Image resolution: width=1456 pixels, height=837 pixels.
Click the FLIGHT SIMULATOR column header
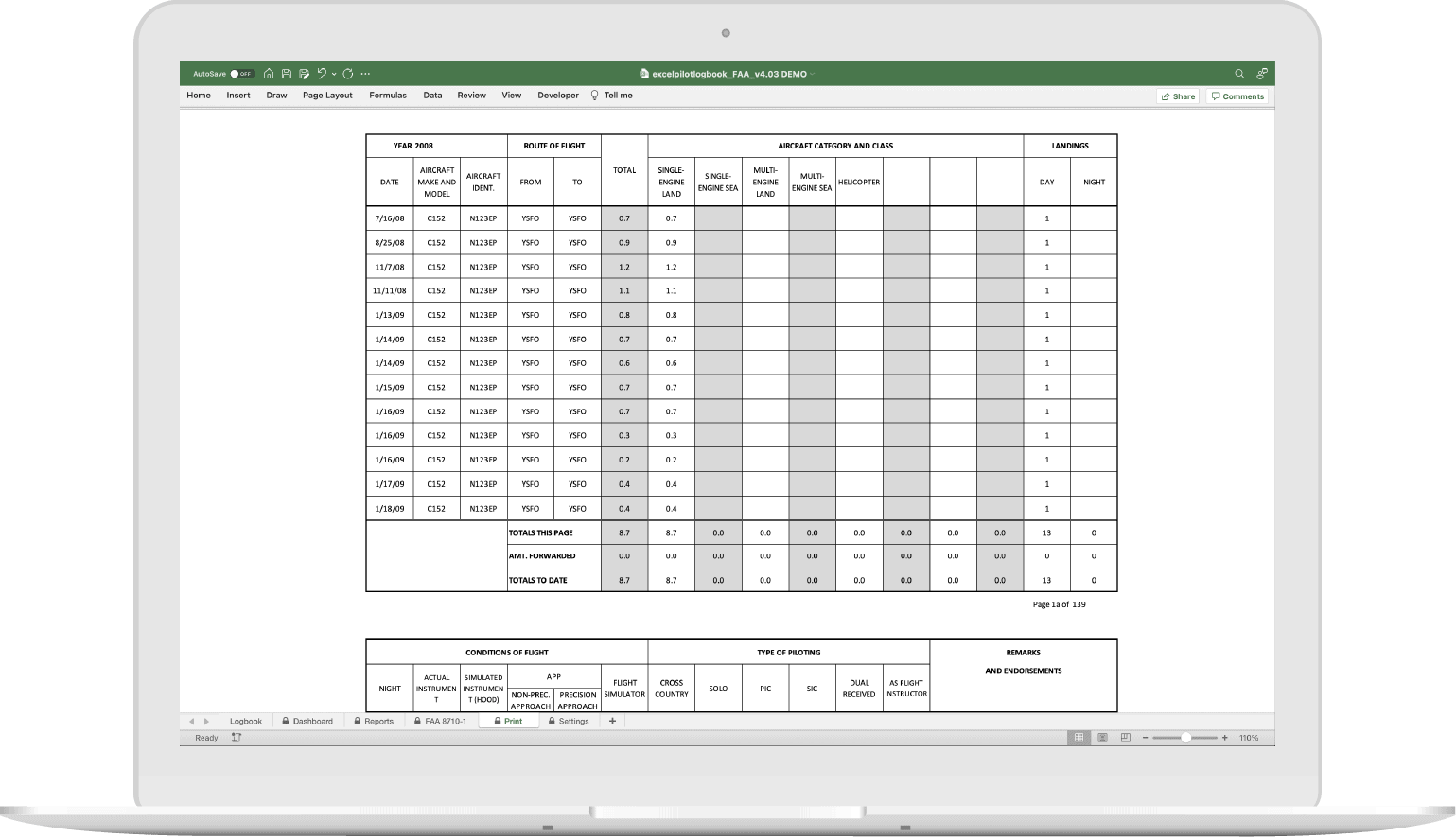624,689
